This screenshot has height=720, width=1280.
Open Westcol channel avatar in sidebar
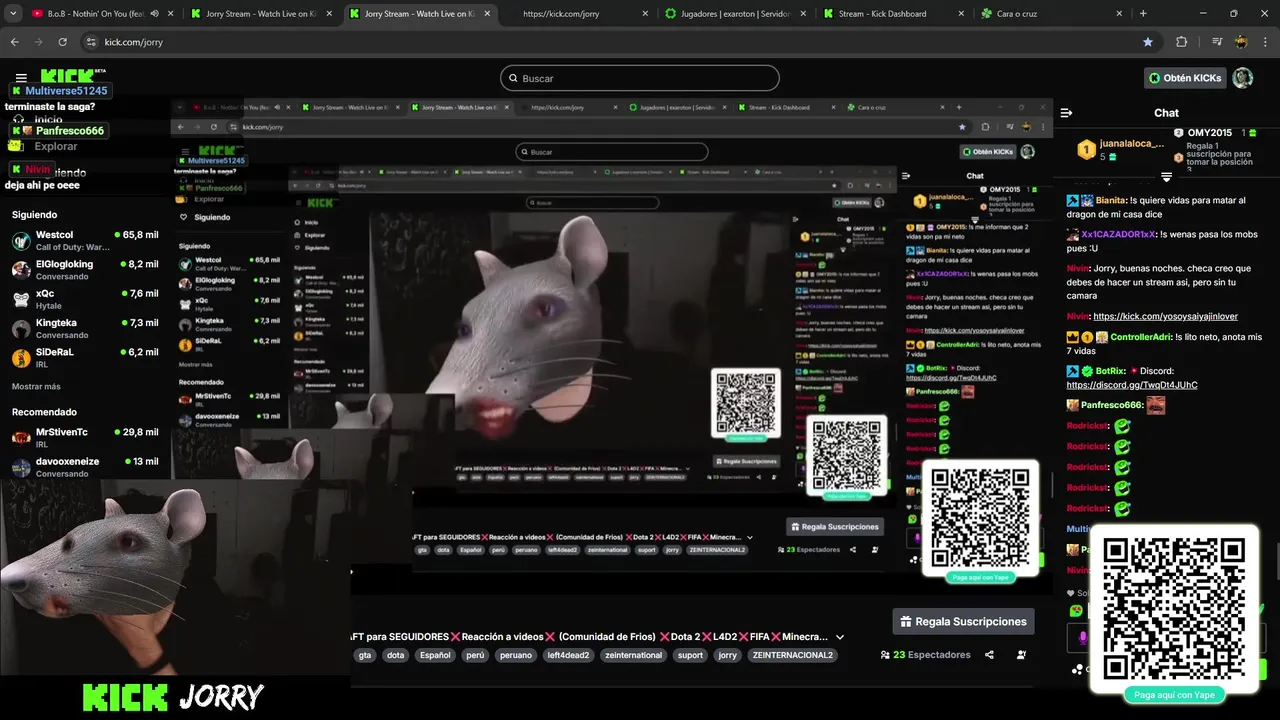(x=21, y=241)
